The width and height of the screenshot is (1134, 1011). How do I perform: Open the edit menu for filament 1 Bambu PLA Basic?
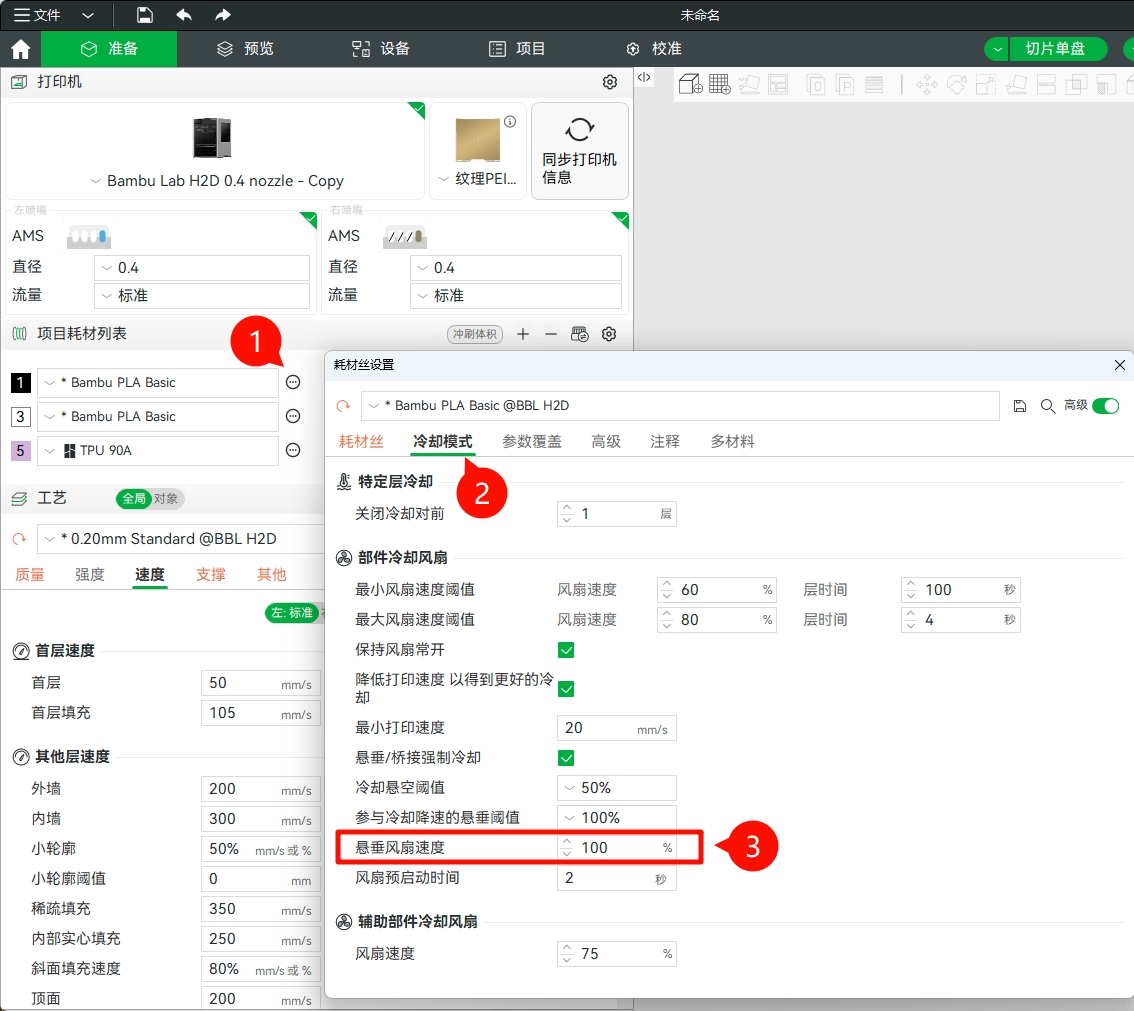[293, 383]
